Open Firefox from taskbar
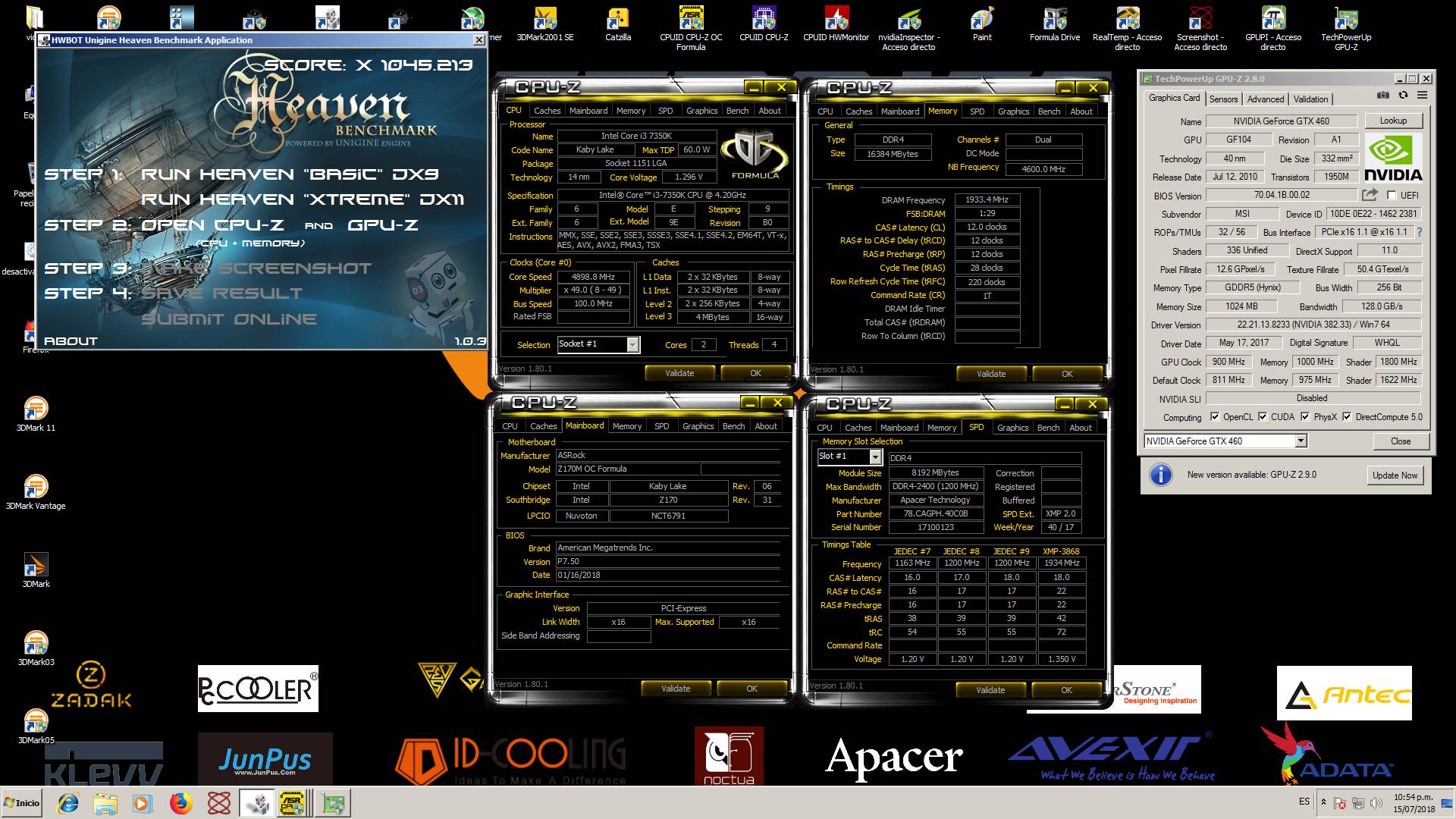1456x819 pixels. pos(180,803)
